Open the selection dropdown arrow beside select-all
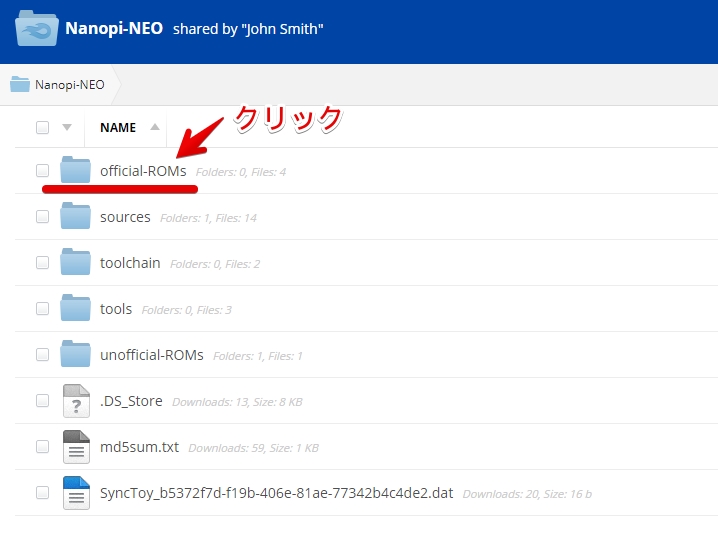The image size is (718, 550). [67, 127]
